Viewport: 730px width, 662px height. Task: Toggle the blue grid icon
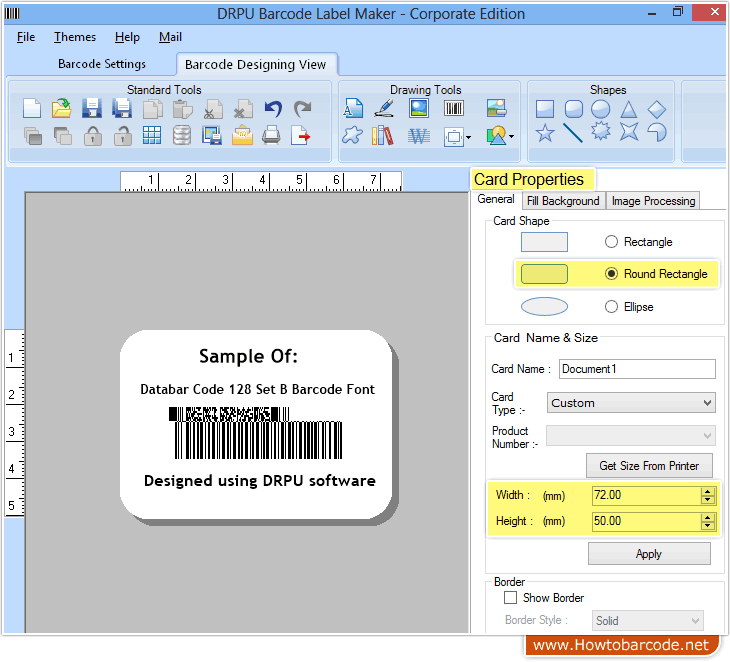[x=152, y=136]
